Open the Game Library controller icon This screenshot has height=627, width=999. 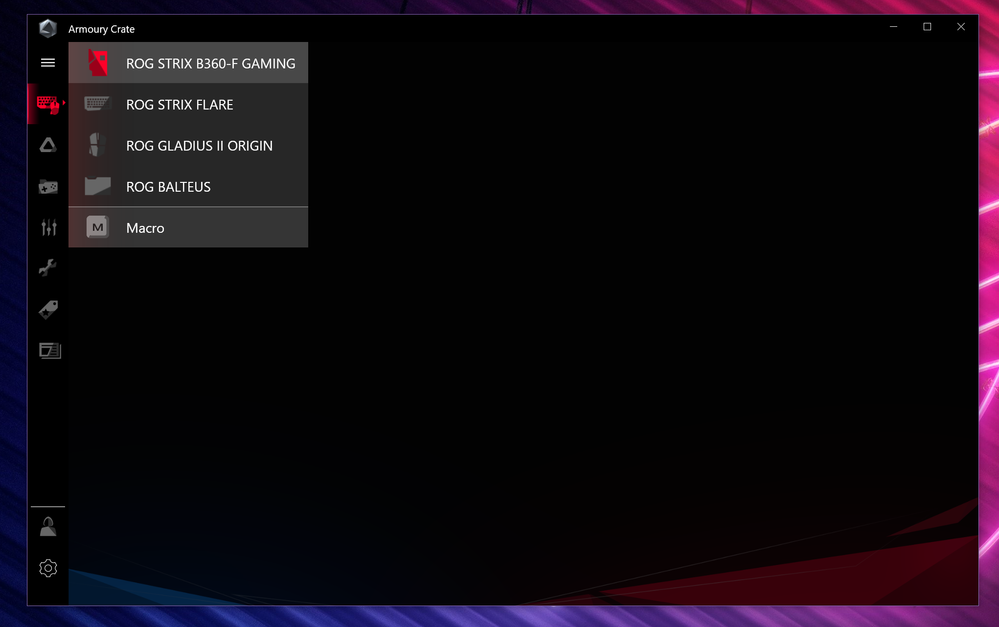point(48,187)
